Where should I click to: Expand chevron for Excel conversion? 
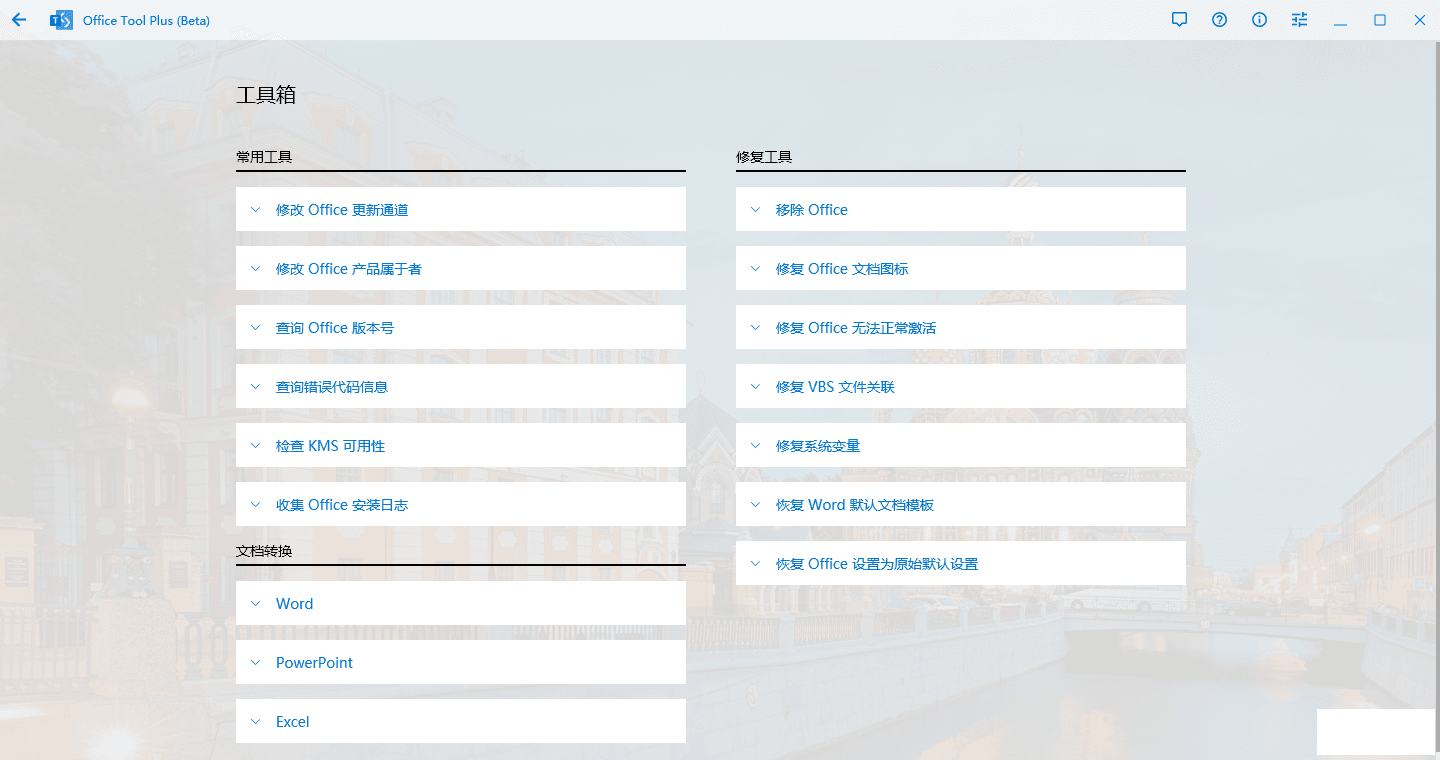coord(255,722)
